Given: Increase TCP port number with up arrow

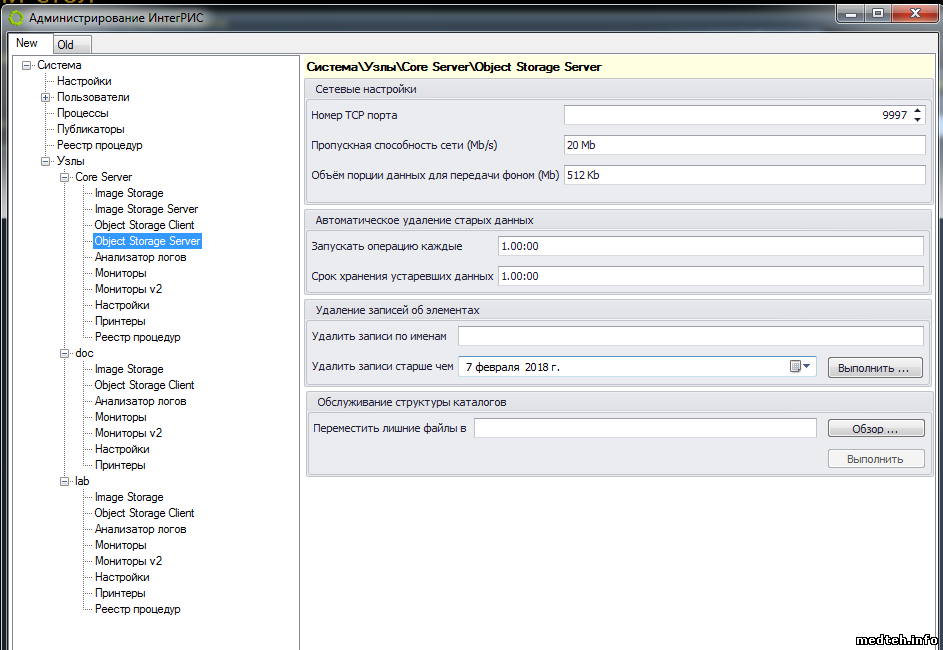Looking at the screenshot, I should coord(918,111).
